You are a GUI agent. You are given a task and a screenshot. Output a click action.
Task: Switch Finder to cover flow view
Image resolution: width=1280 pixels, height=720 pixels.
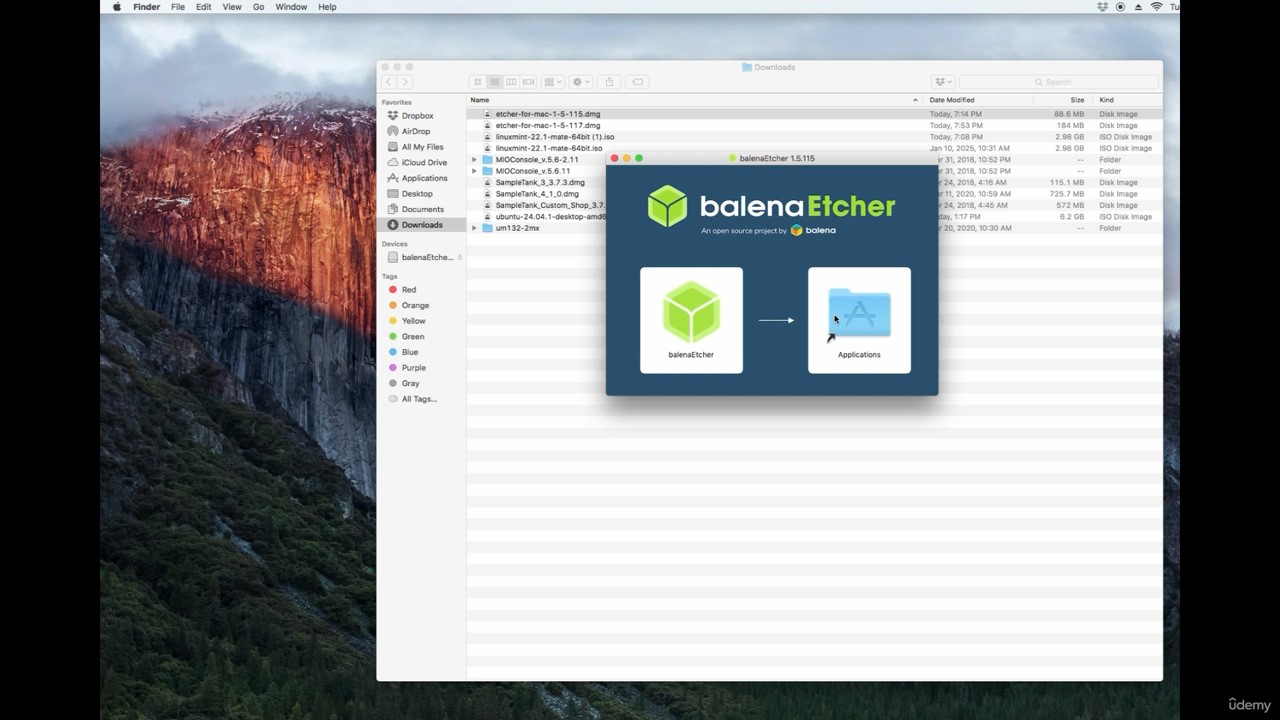[x=529, y=82]
